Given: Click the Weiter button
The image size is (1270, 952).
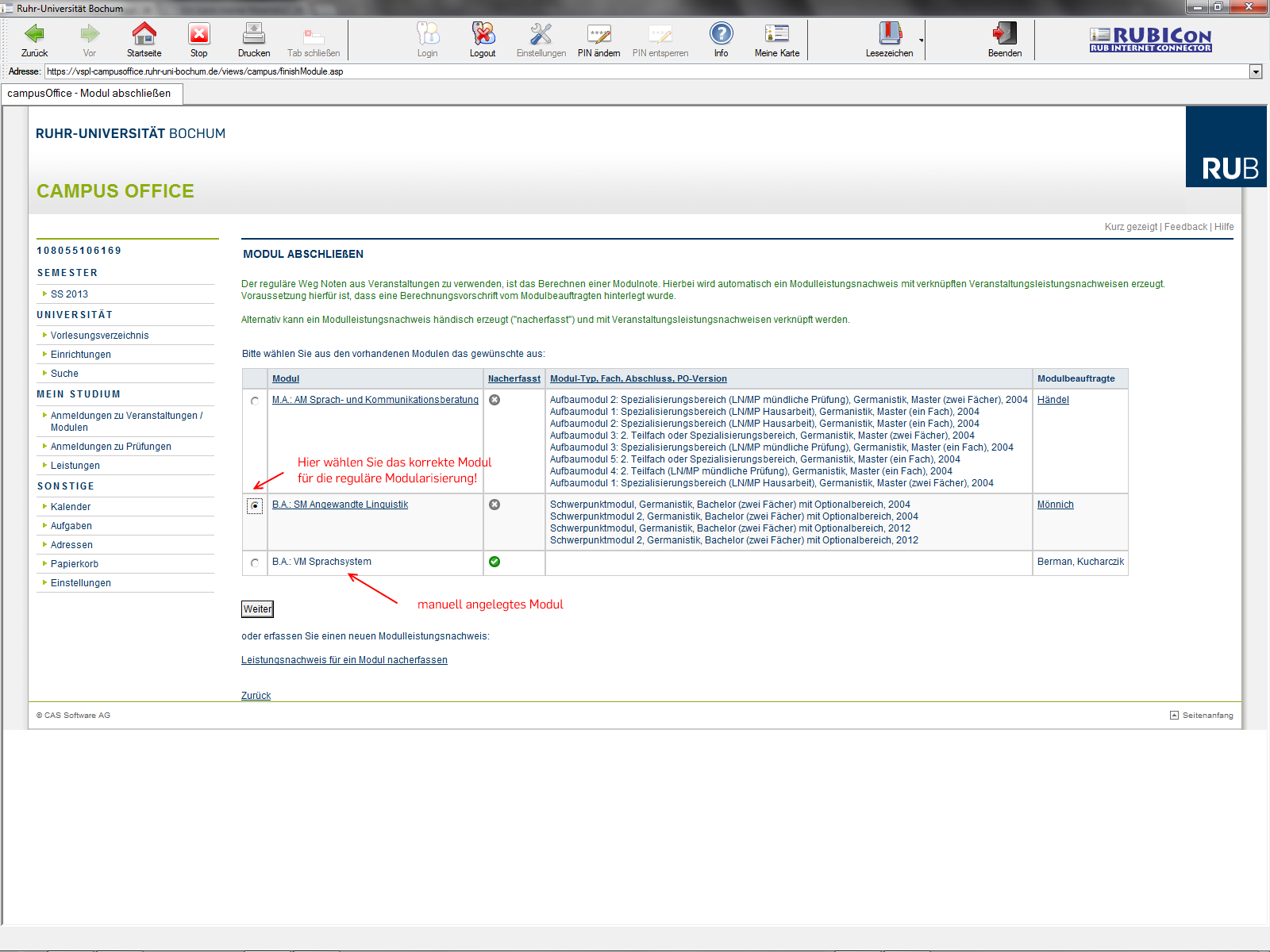Looking at the screenshot, I should point(257,609).
